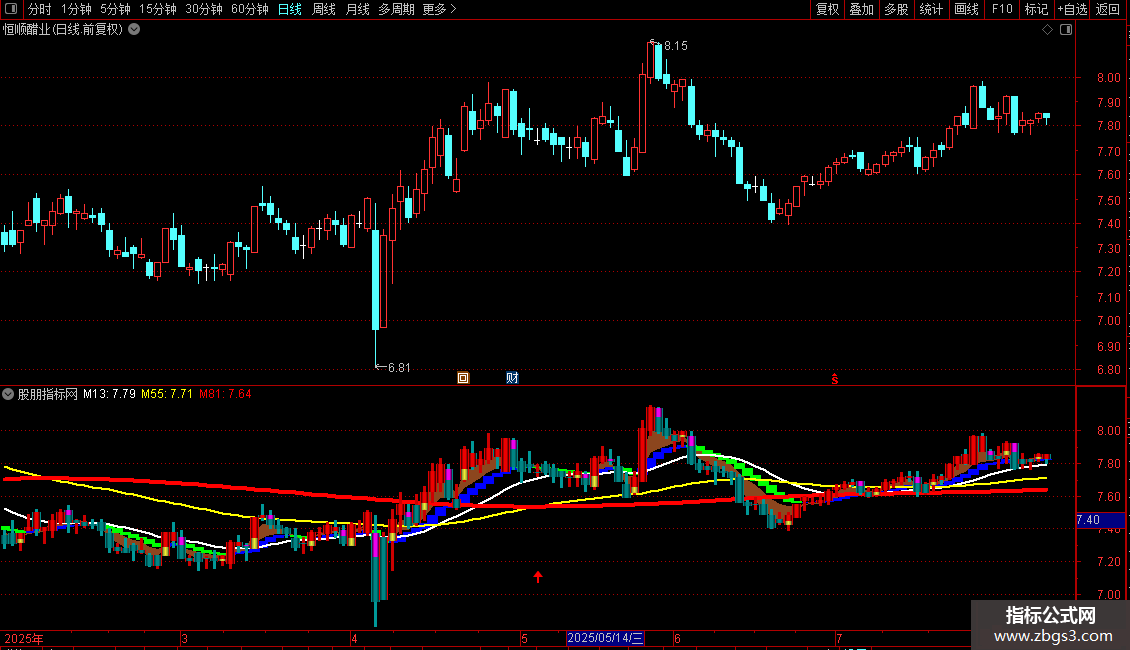Viewport: 1130px width, 650px height.
Task: Click the diamond icon above the chart
Action: click(x=1048, y=30)
